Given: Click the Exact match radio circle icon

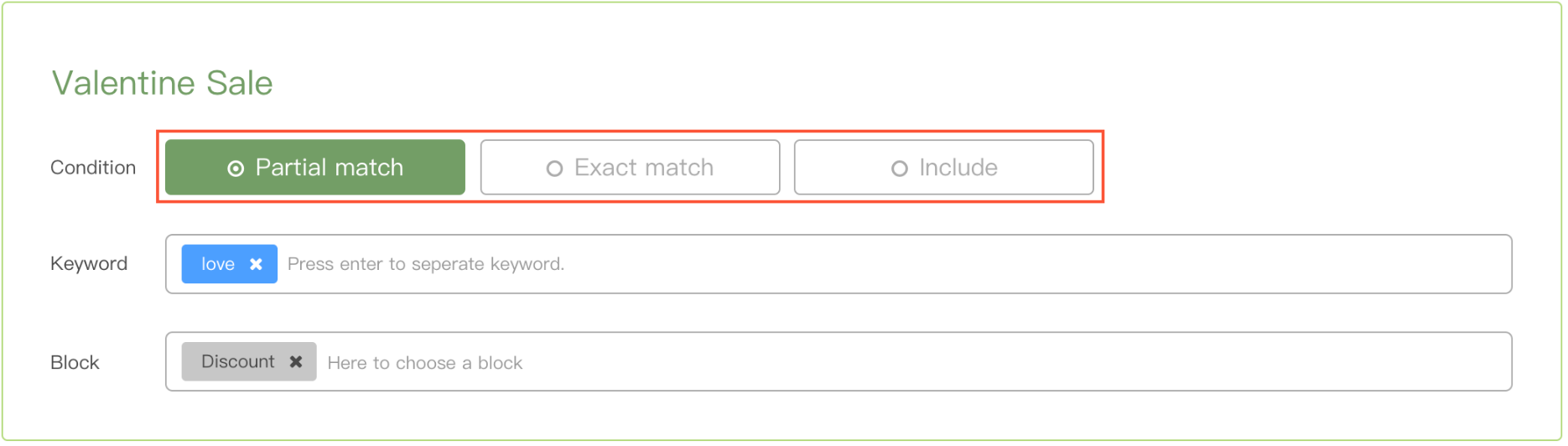Looking at the screenshot, I should click(x=554, y=169).
